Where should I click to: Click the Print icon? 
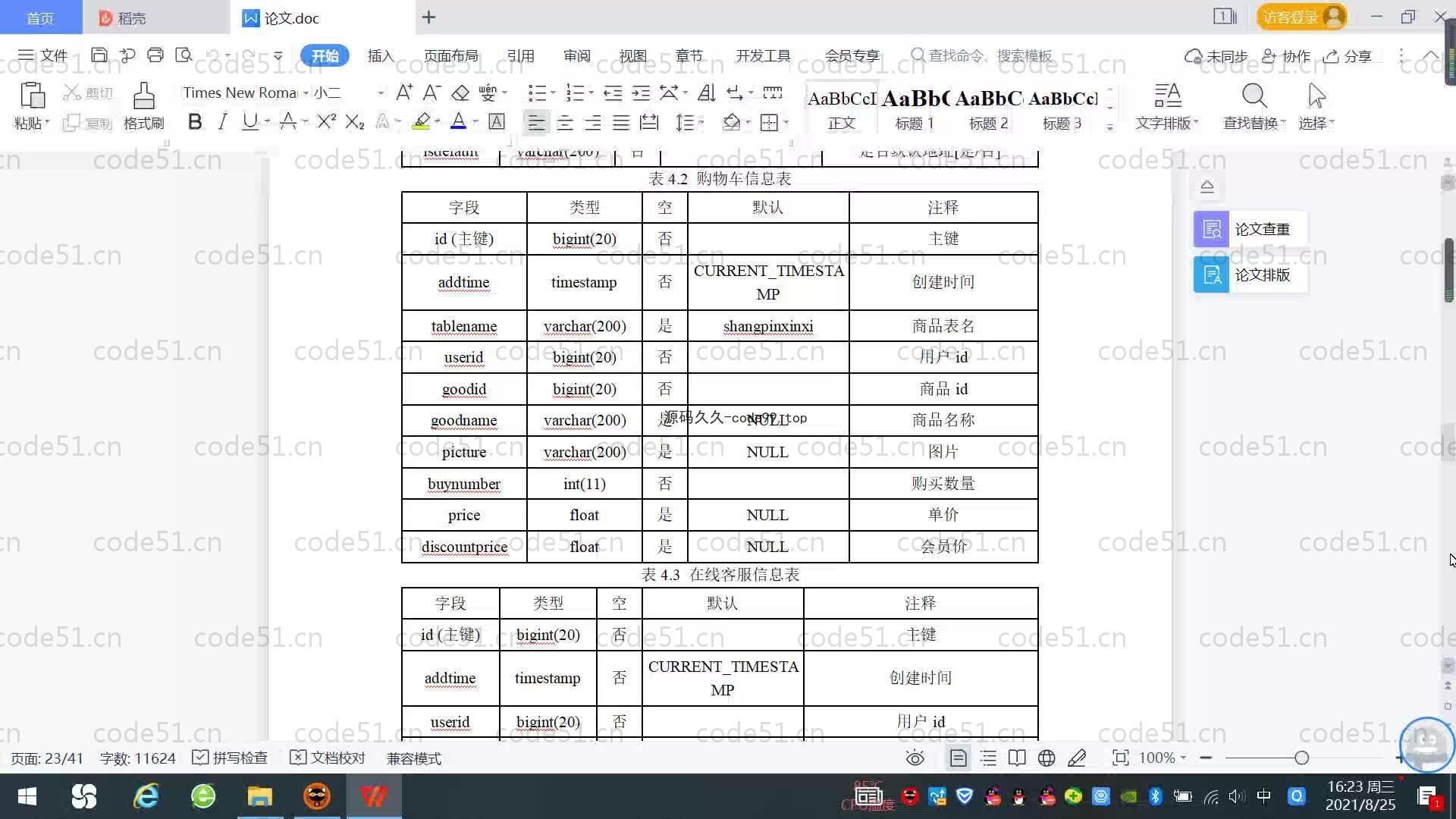pyautogui.click(x=155, y=55)
